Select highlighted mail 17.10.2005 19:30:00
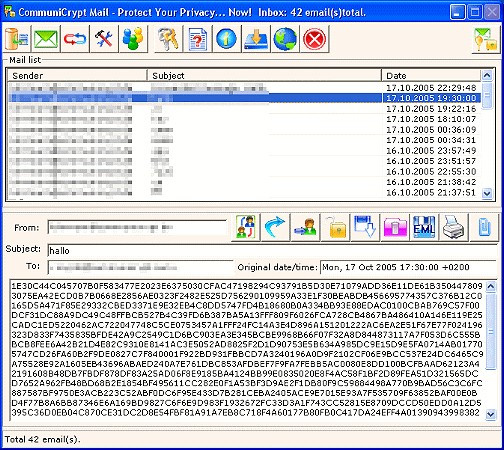Screen dimensions: 504x450 [x=244, y=98]
